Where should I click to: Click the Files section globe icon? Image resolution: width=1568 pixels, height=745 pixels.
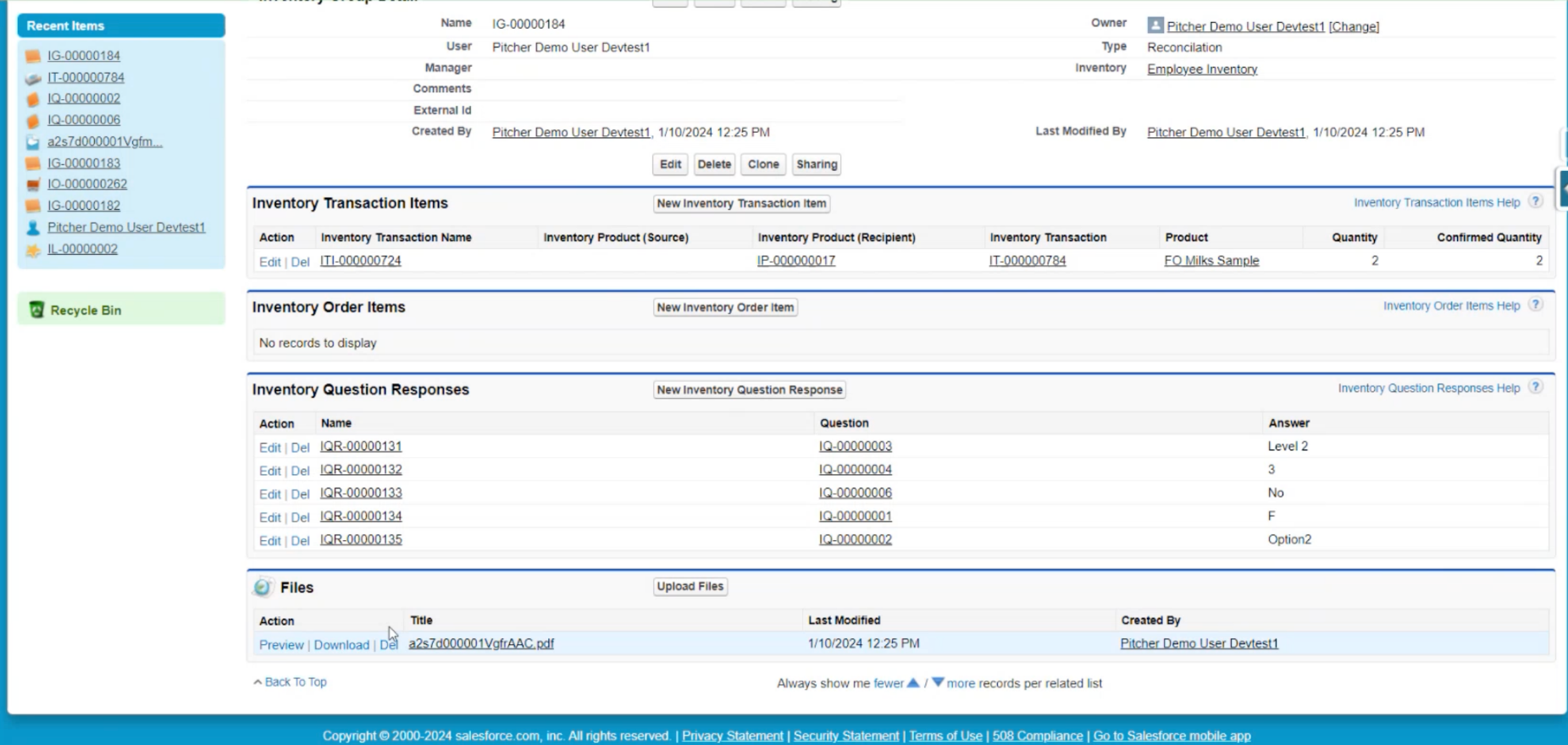(x=263, y=588)
